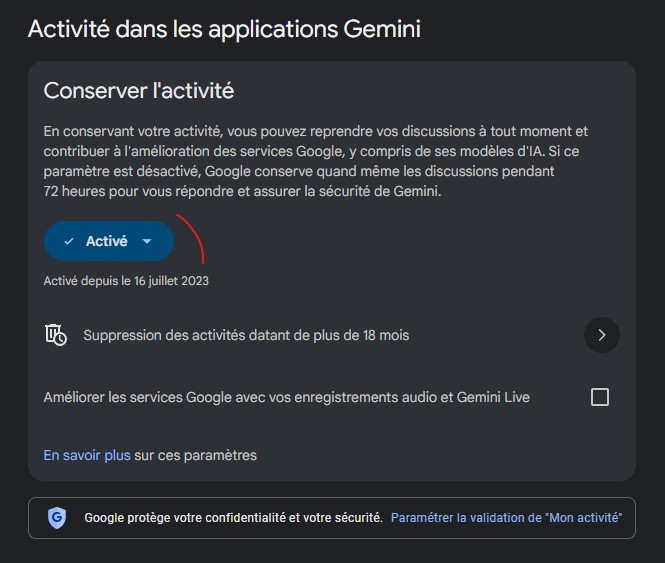Image resolution: width=665 pixels, height=563 pixels.
Task: Click the word "Activé" on the blue button
Action: [106, 241]
